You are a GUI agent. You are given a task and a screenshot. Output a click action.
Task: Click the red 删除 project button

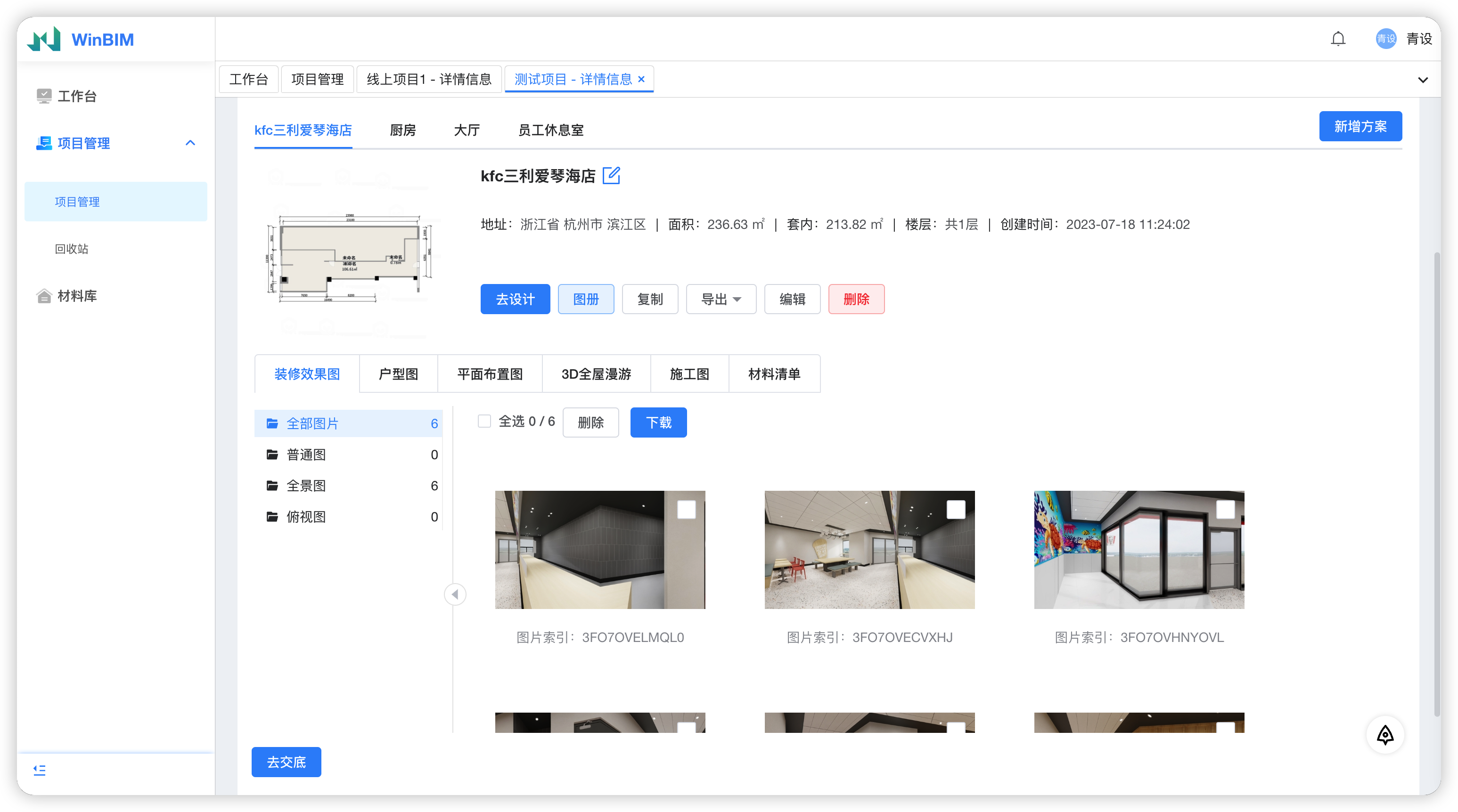tap(856, 299)
